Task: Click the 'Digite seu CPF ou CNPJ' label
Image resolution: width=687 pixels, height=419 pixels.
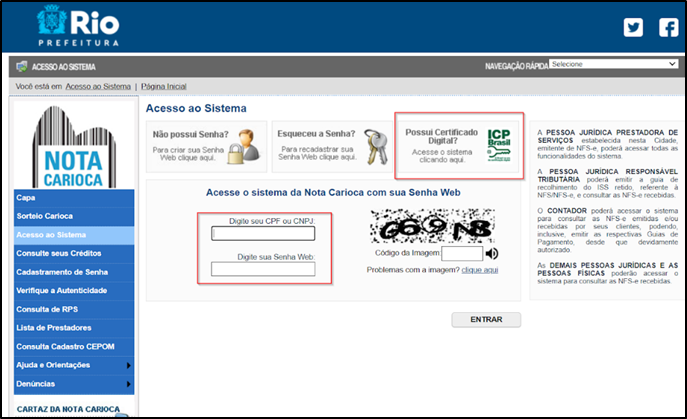Action: click(272, 221)
